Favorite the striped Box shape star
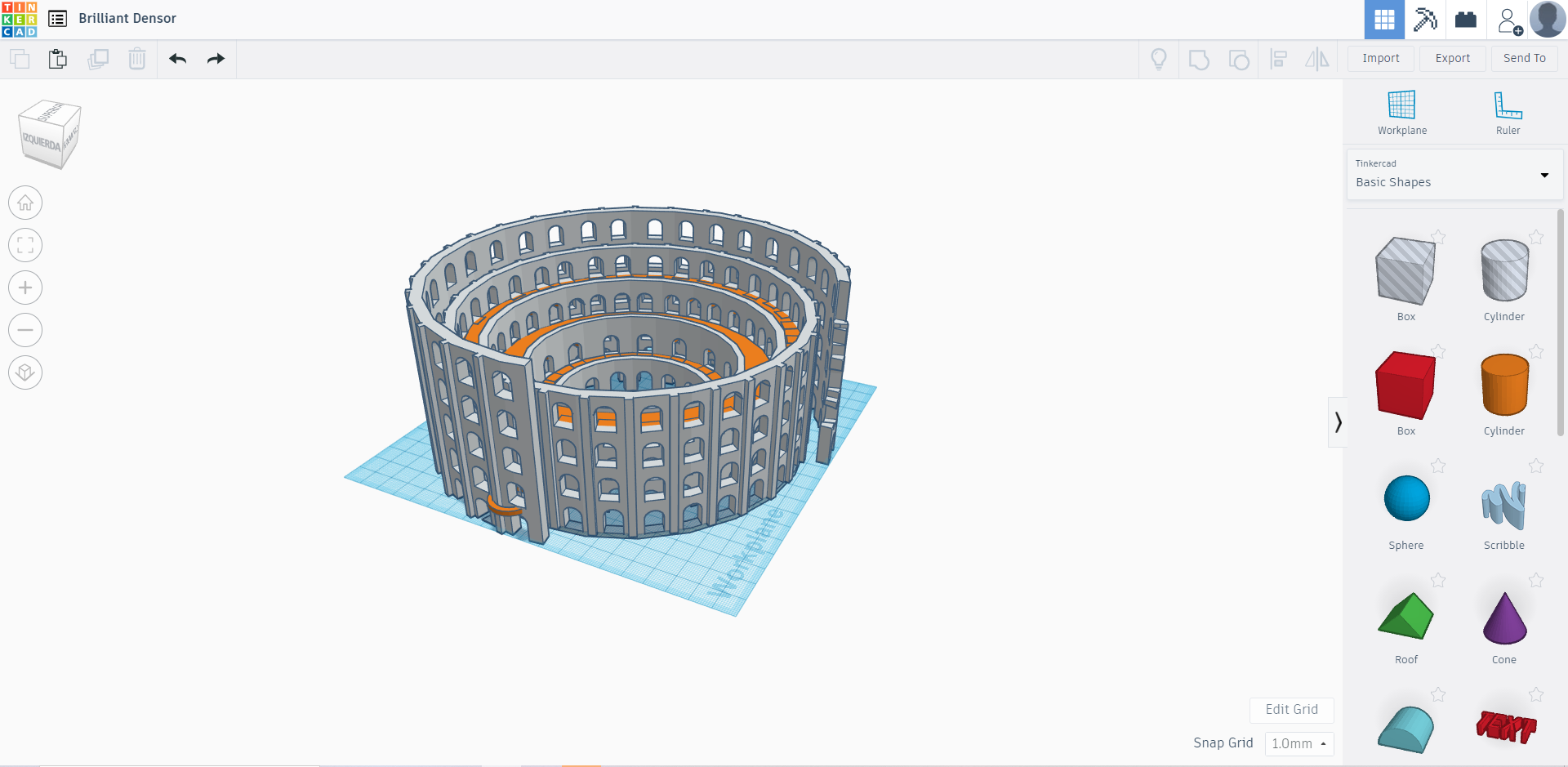The width and height of the screenshot is (1568, 767). point(1438,237)
